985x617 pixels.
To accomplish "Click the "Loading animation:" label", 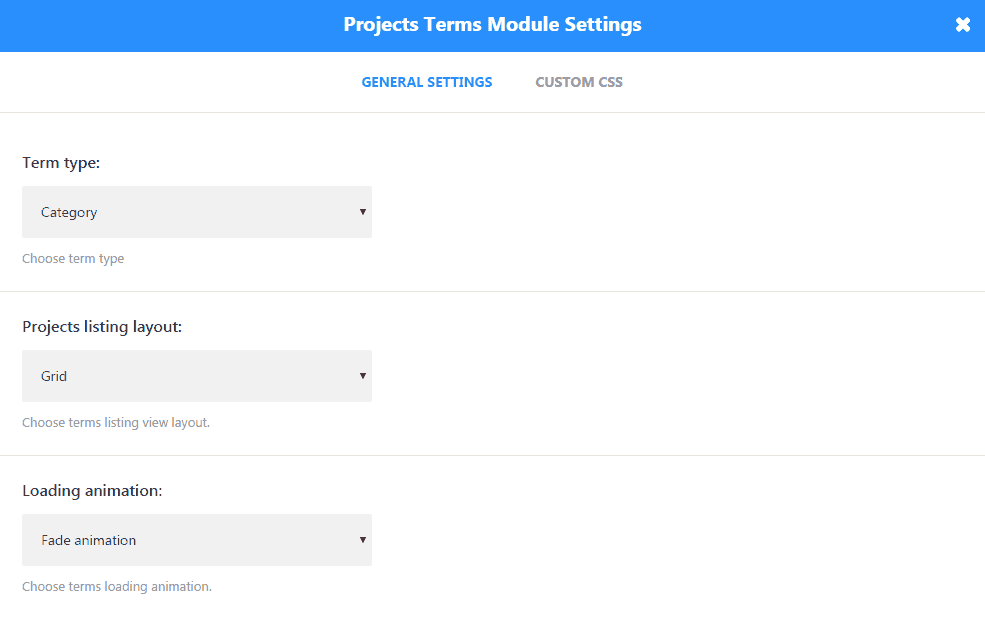I will click(92, 490).
